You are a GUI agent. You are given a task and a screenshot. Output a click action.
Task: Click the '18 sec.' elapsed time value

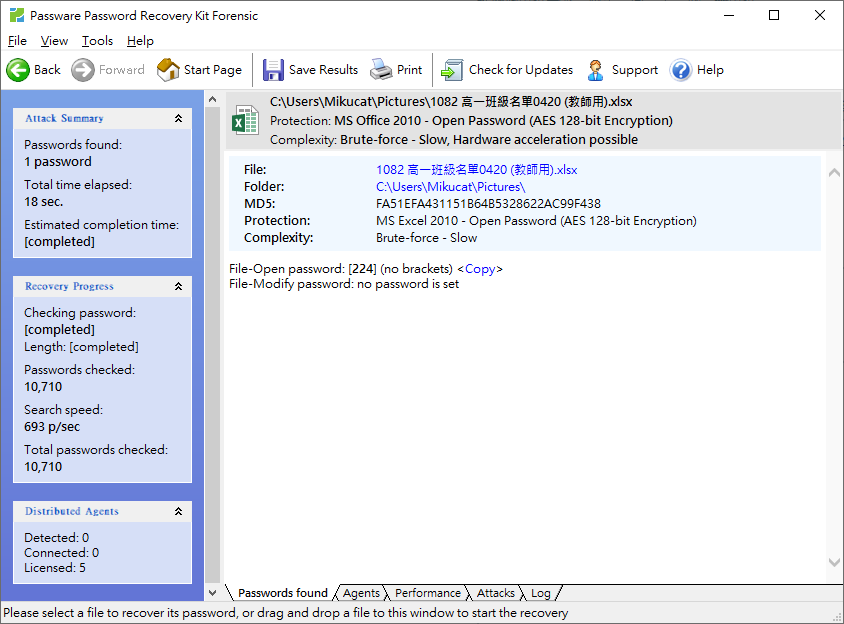[44, 202]
